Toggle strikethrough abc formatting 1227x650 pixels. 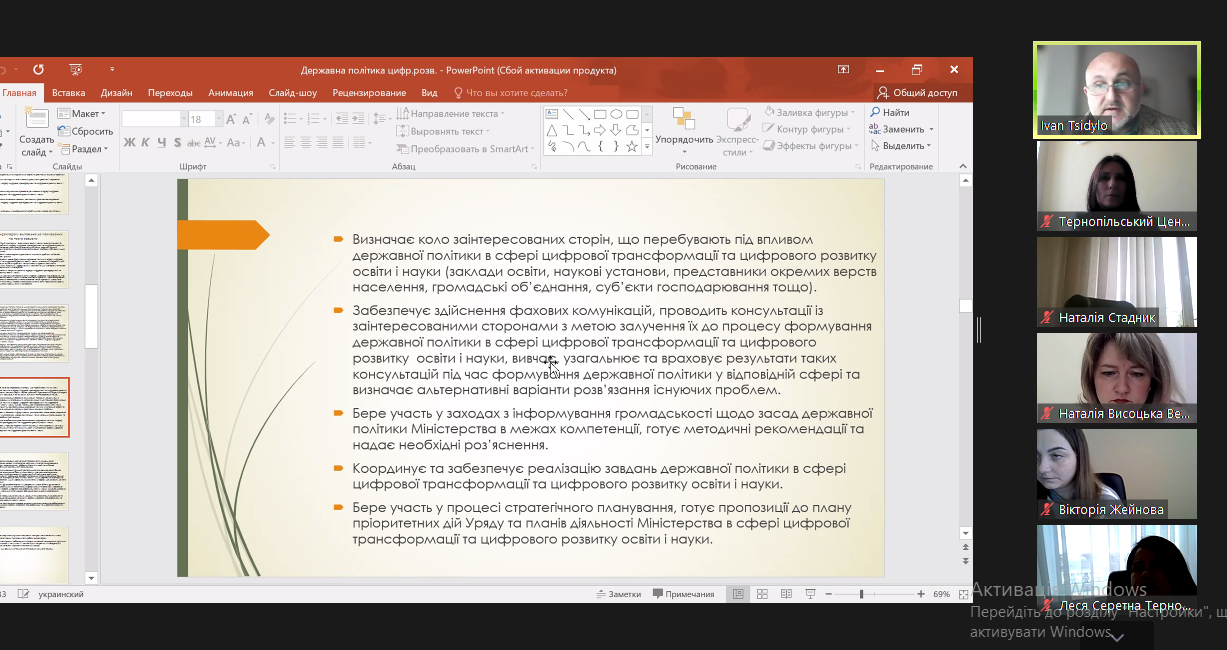[194, 143]
